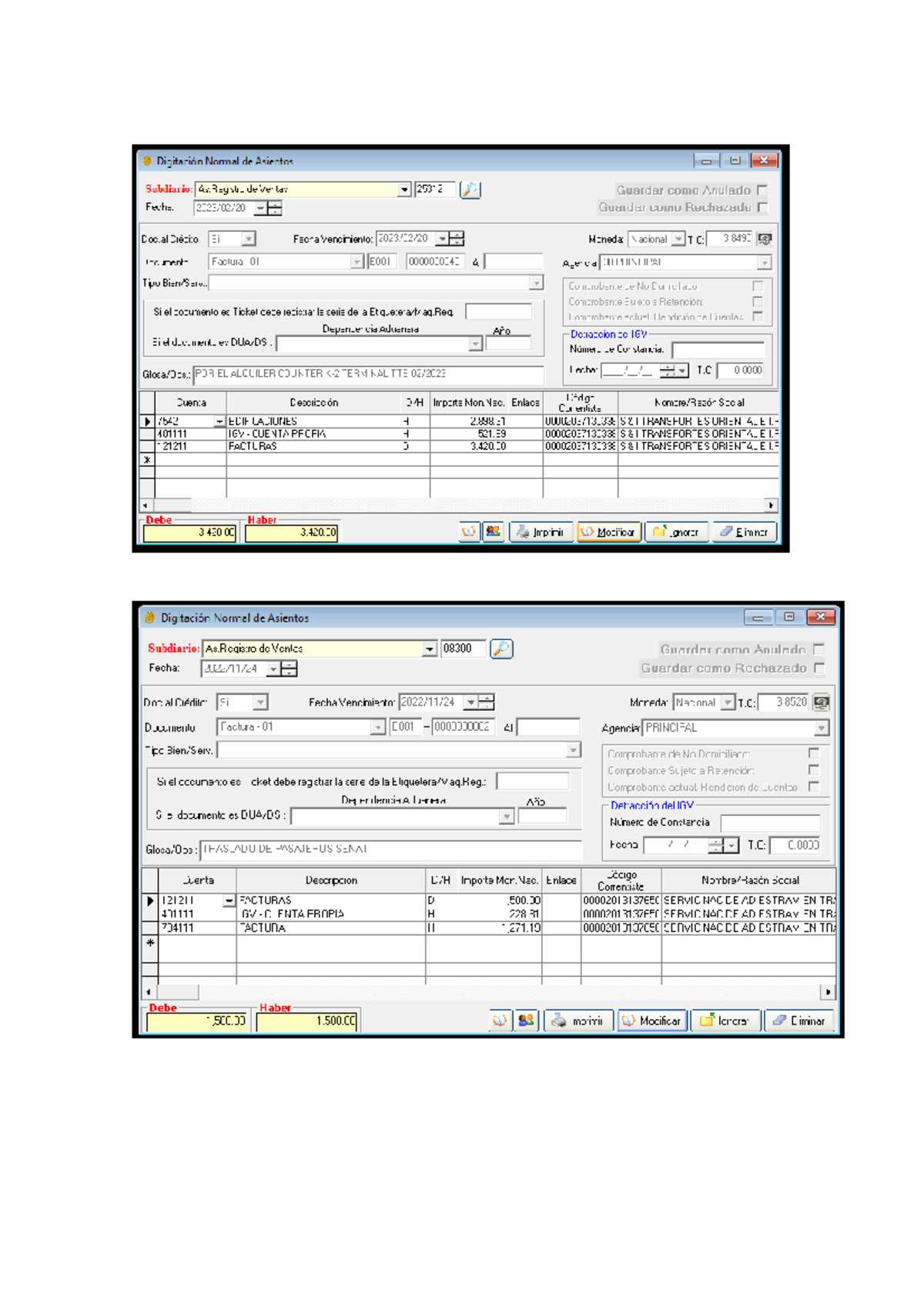Click Glosa field about TRASLADO DE PASAJE
924x1308 pixels.
coord(391,850)
